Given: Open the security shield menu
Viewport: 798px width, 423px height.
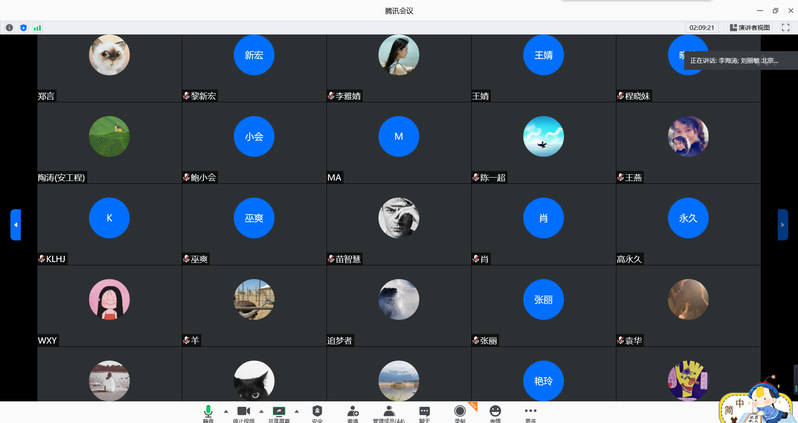Looking at the screenshot, I should (x=317, y=411).
